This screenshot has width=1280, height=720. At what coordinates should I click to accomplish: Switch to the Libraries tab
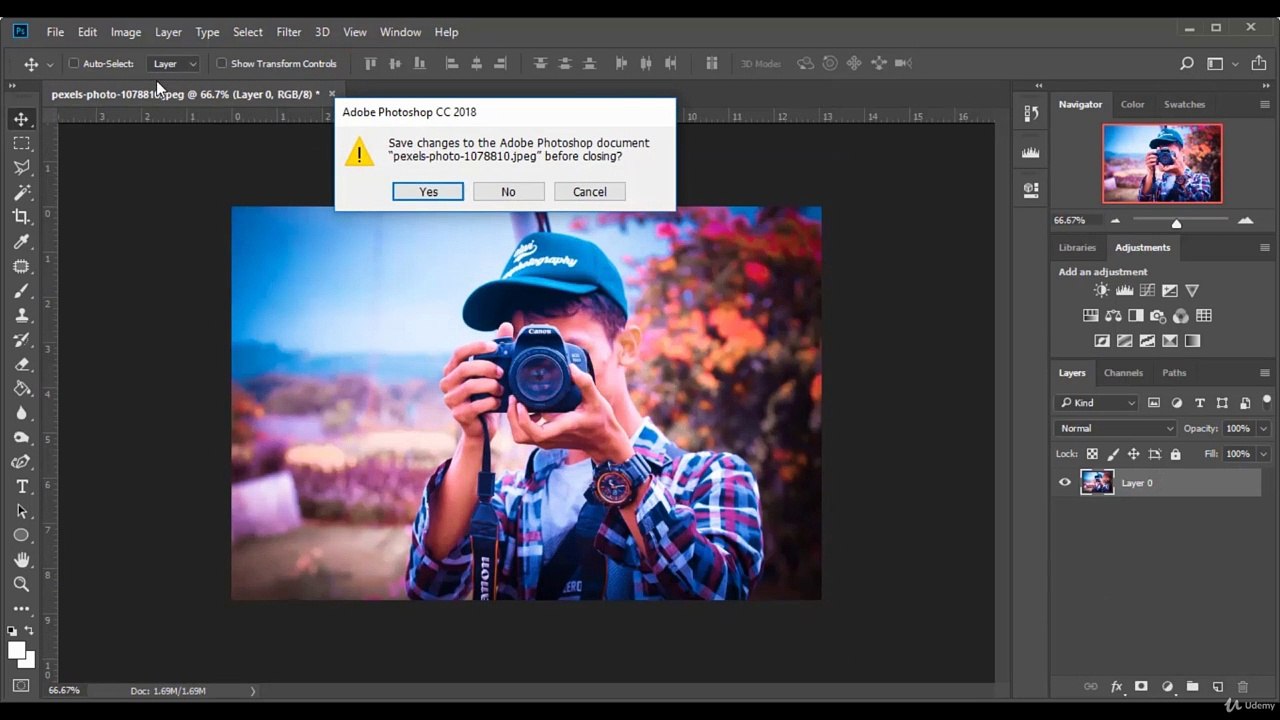(1077, 248)
